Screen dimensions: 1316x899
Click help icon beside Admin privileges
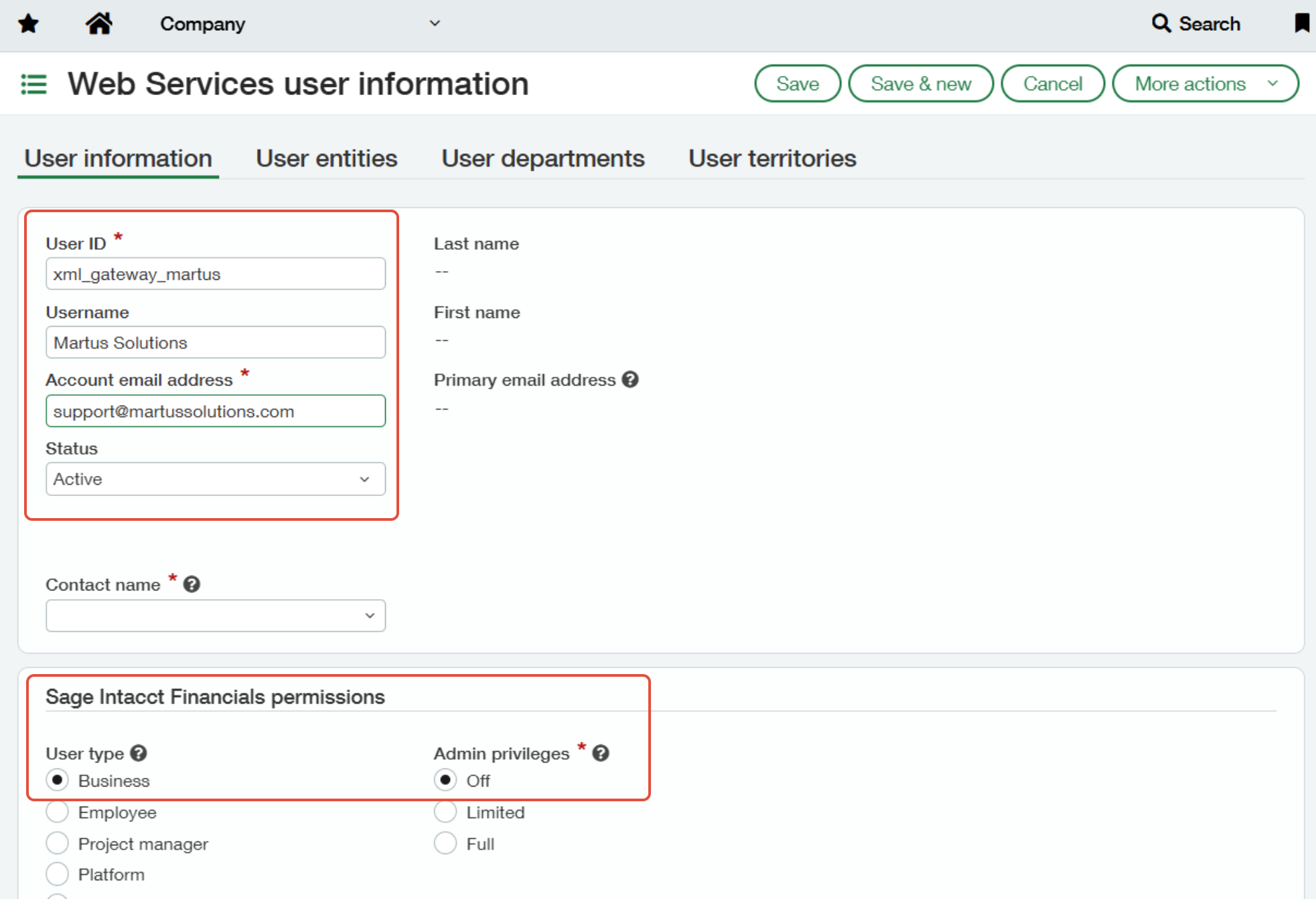(601, 753)
